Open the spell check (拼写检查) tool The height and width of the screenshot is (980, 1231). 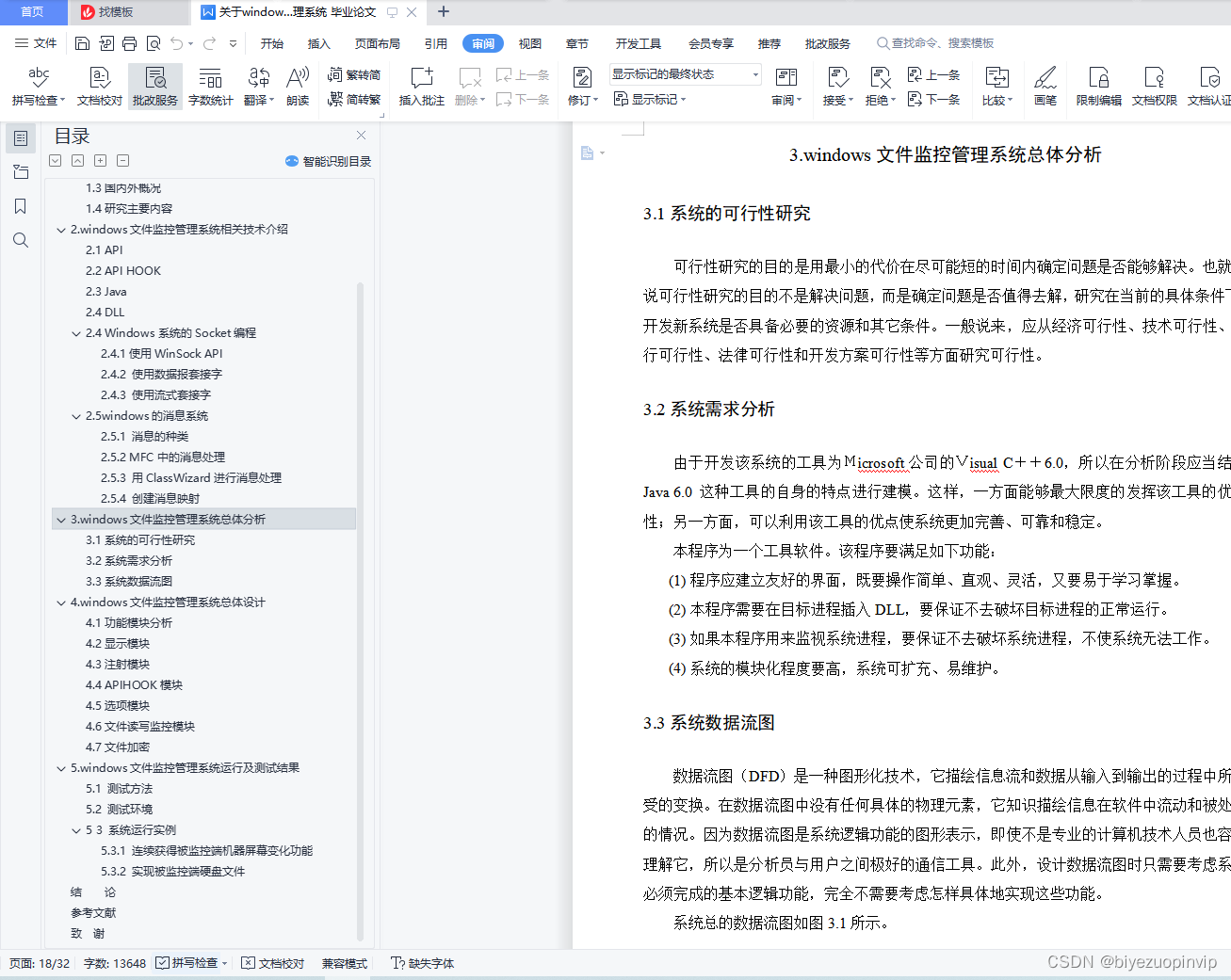click(x=39, y=87)
